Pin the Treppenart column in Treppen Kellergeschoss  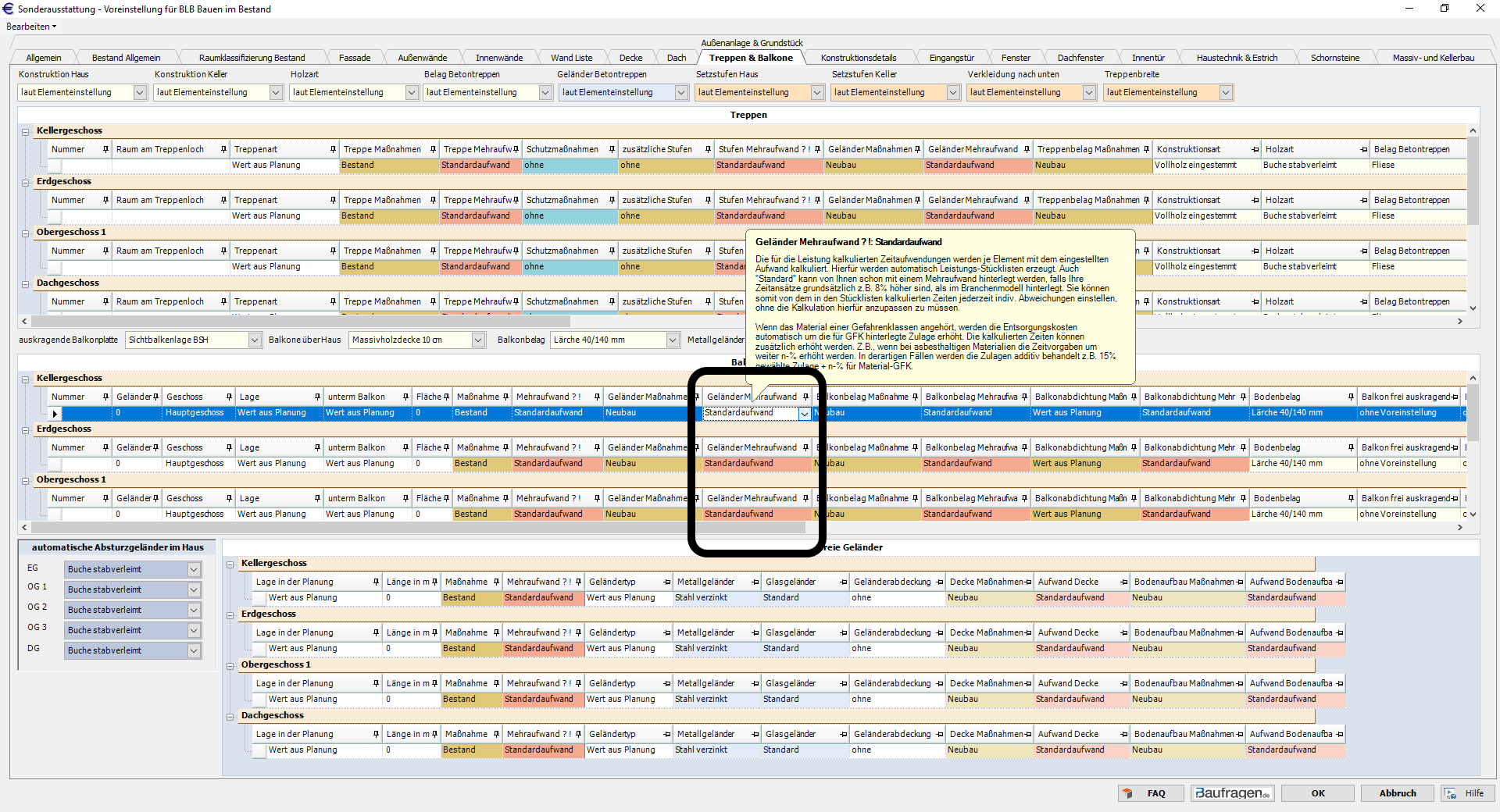(333, 150)
